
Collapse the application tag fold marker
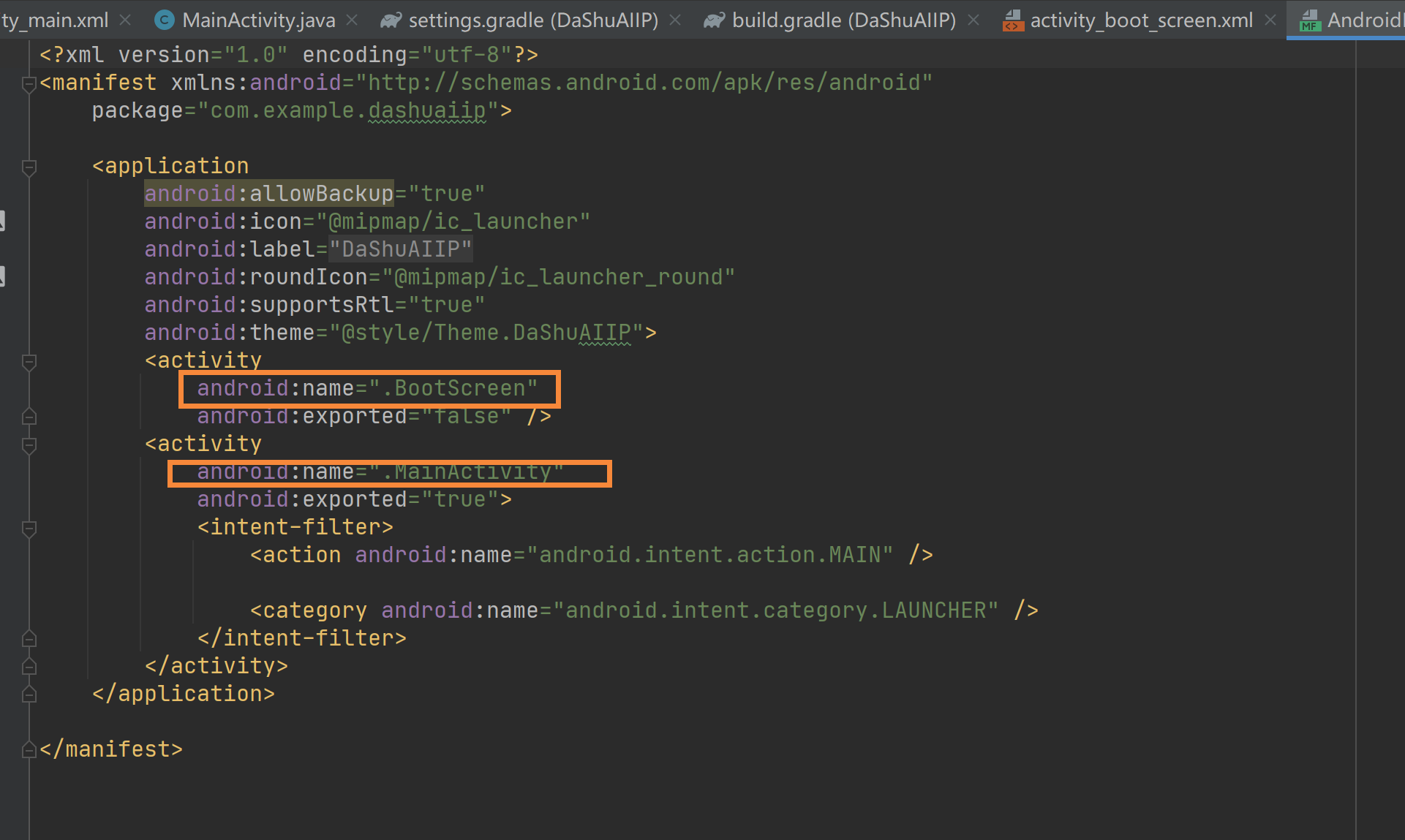[x=29, y=167]
